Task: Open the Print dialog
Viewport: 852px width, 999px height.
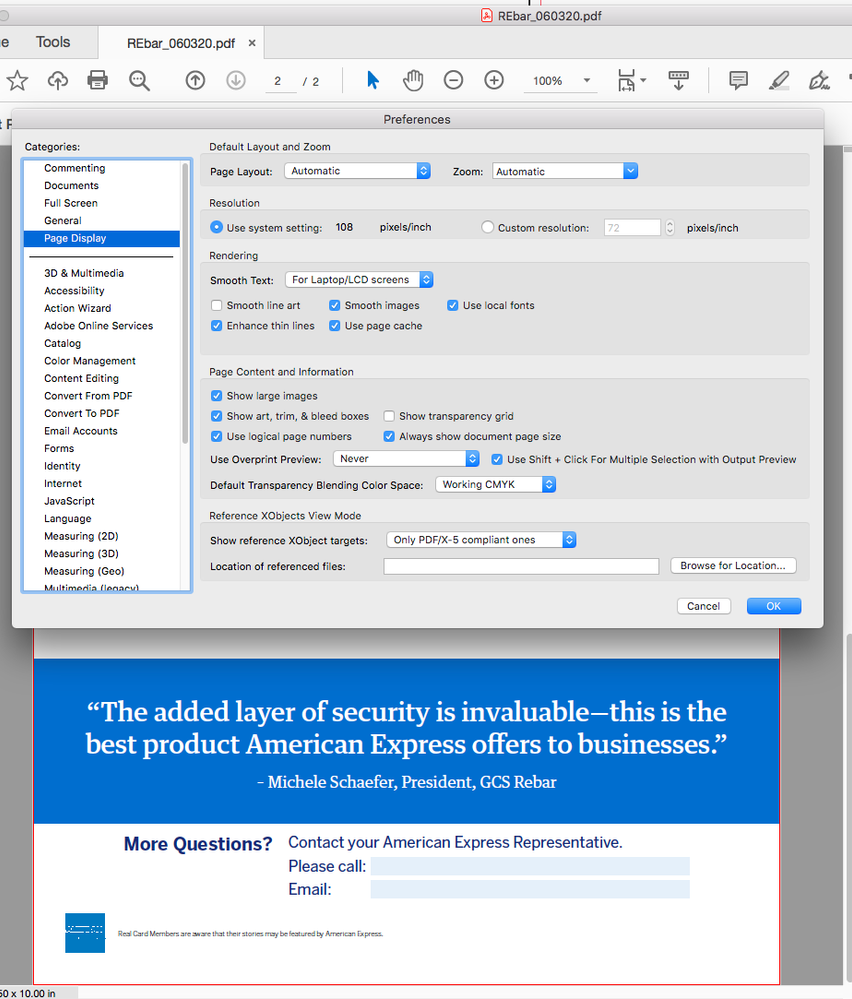Action: pyautogui.click(x=97, y=80)
